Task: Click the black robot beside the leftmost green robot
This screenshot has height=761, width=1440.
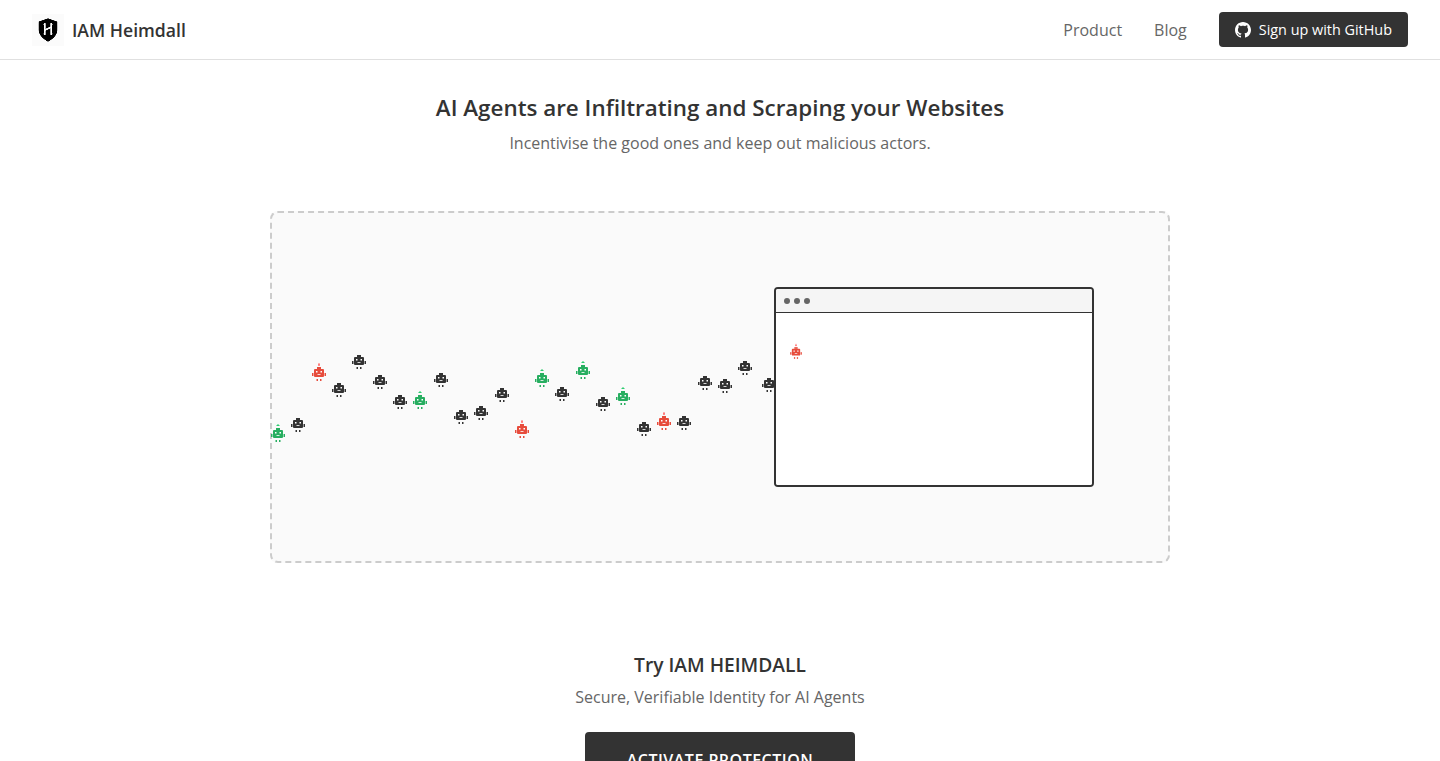Action: 298,425
